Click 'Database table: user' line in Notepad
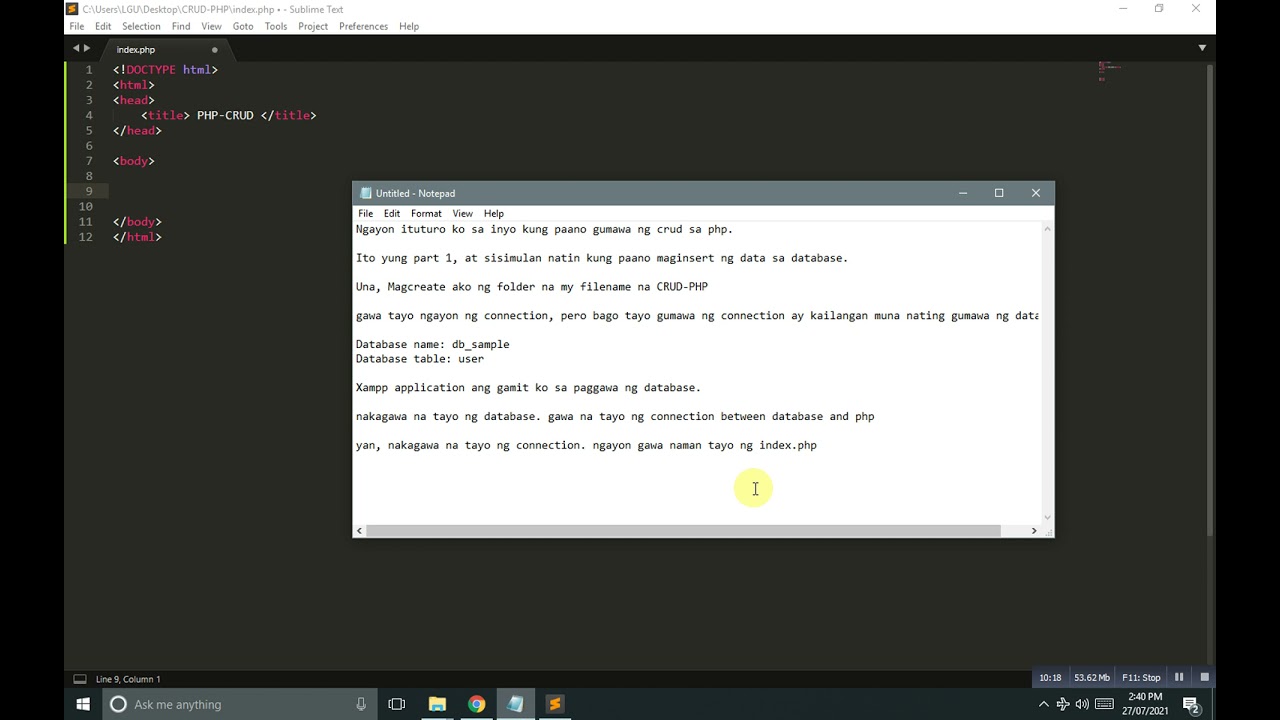Viewport: 1280px width, 720px height. (420, 358)
